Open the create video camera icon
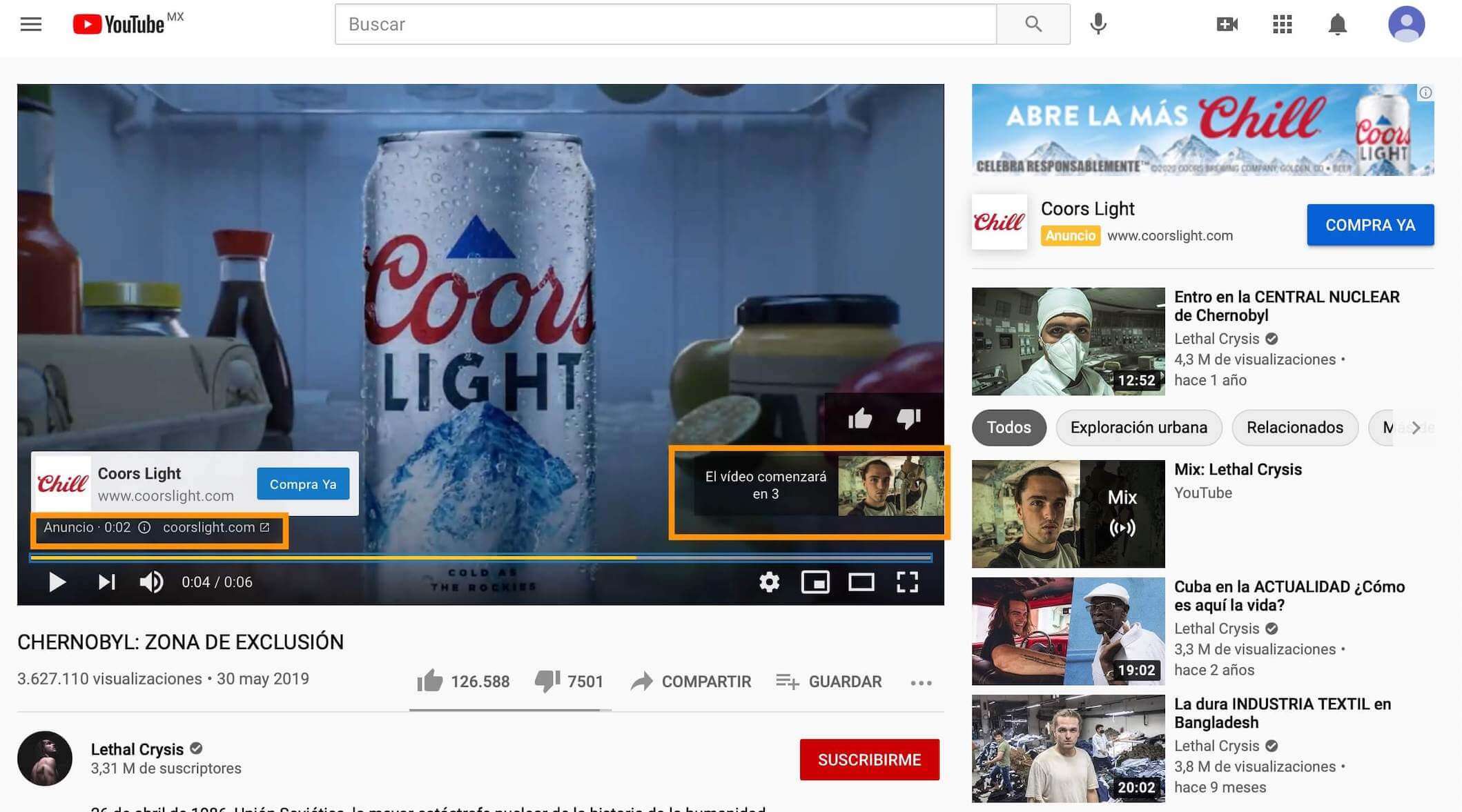 click(1227, 25)
